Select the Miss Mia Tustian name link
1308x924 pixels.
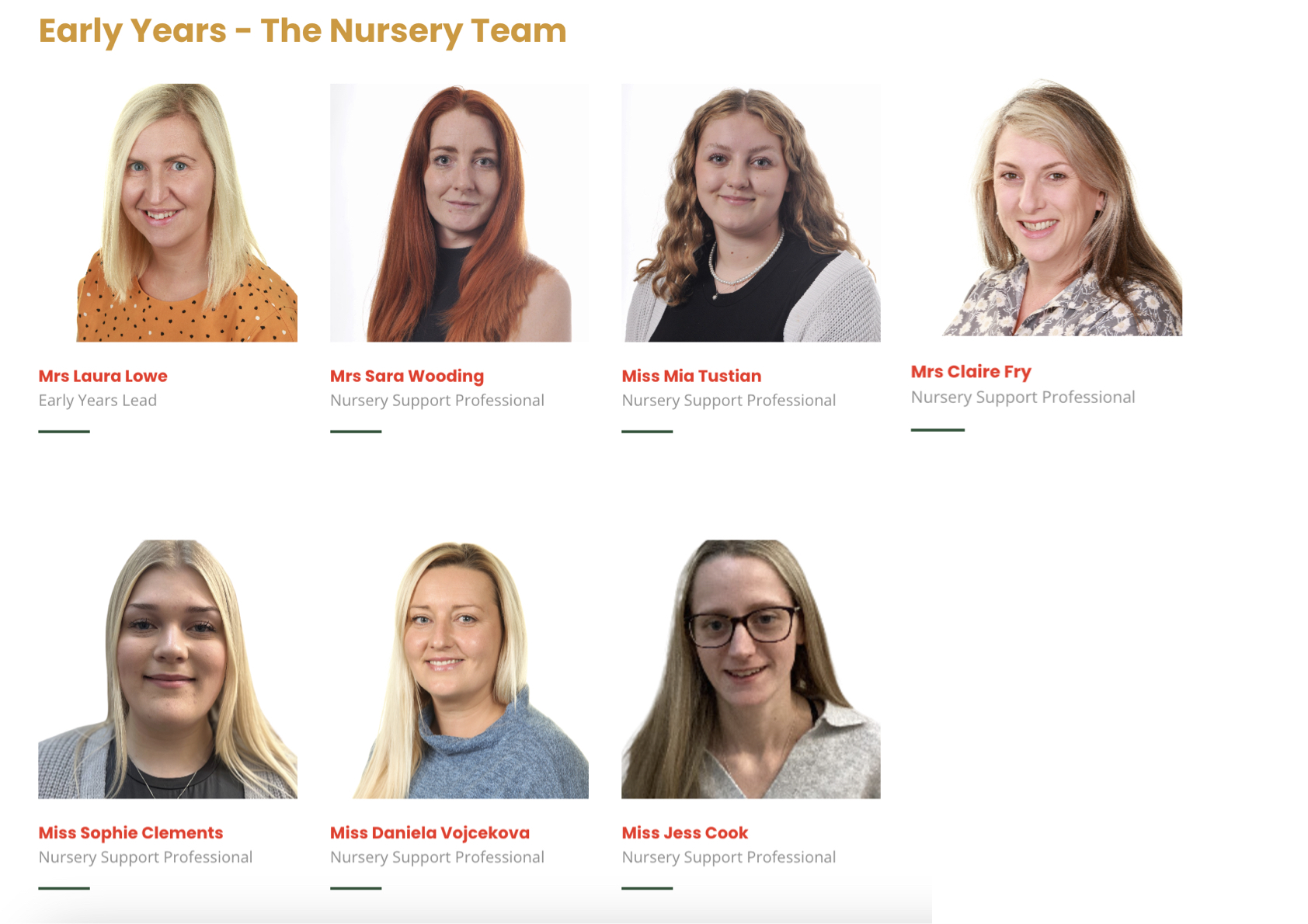coord(691,376)
